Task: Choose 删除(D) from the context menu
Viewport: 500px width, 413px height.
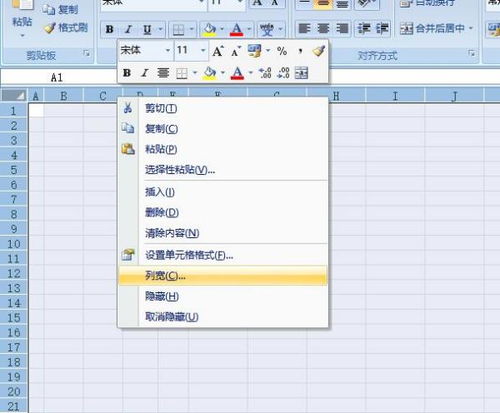Action: tap(223, 212)
